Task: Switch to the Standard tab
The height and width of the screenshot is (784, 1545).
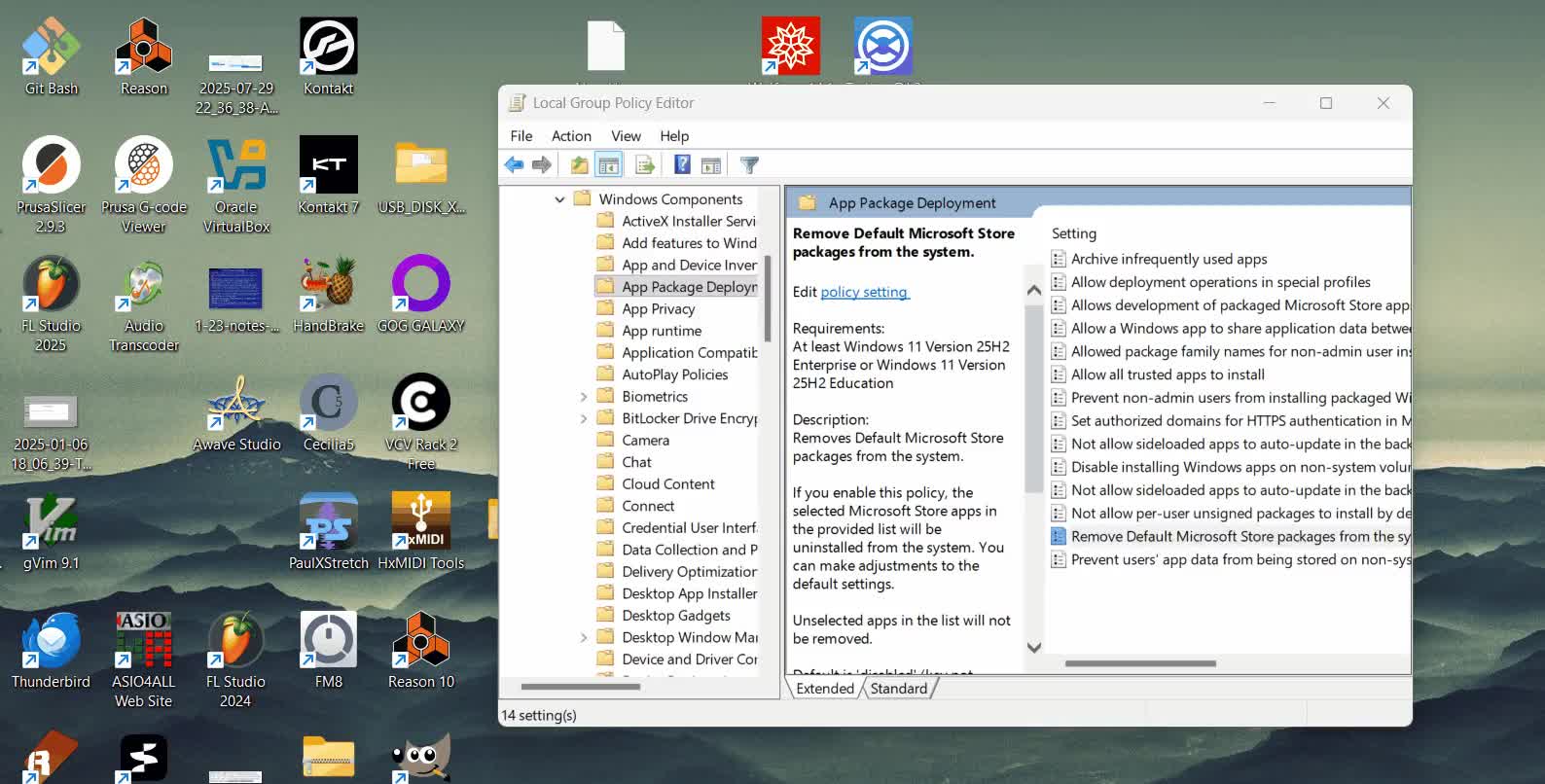Action: click(899, 689)
